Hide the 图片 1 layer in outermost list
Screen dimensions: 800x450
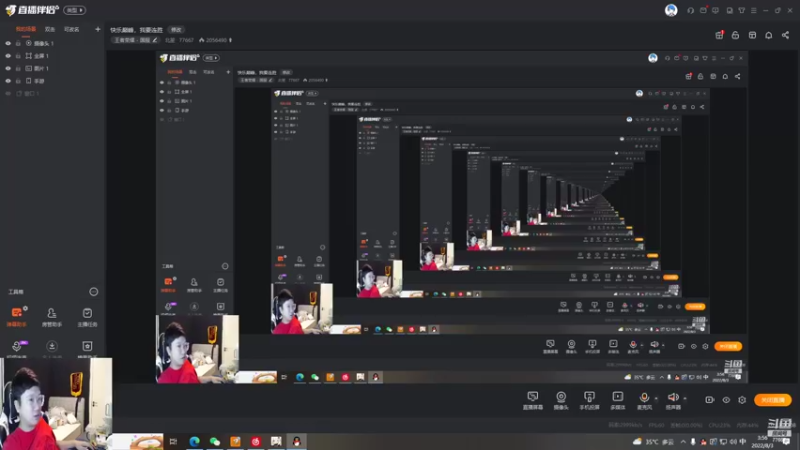(x=8, y=68)
